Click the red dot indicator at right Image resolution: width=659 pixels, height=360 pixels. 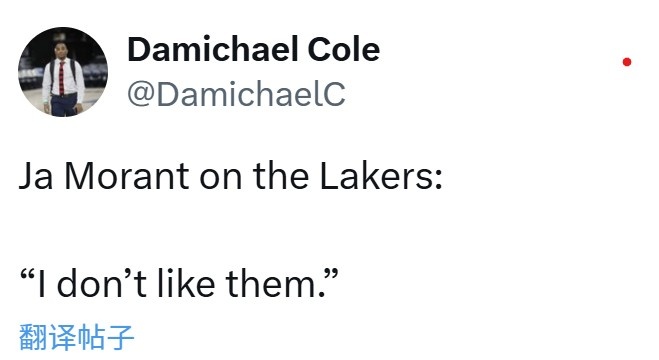pyautogui.click(x=627, y=62)
